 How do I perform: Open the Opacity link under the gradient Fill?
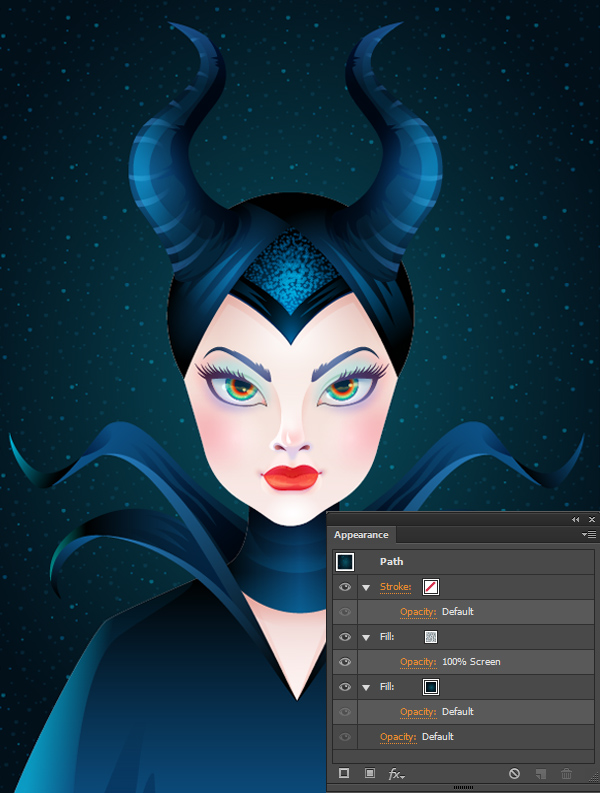tap(418, 712)
